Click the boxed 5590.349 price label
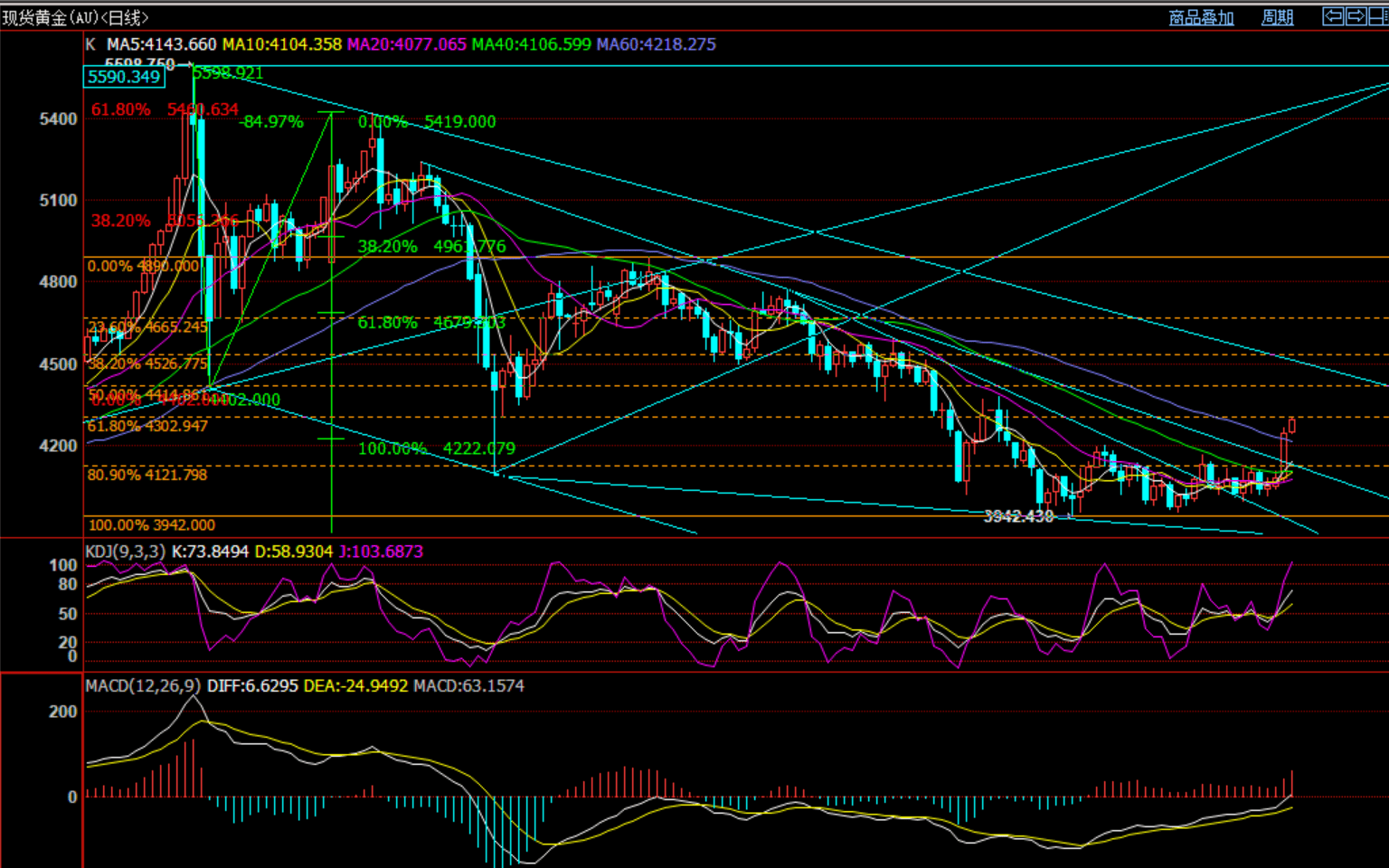Viewport: 1389px width, 868px height. [125, 77]
